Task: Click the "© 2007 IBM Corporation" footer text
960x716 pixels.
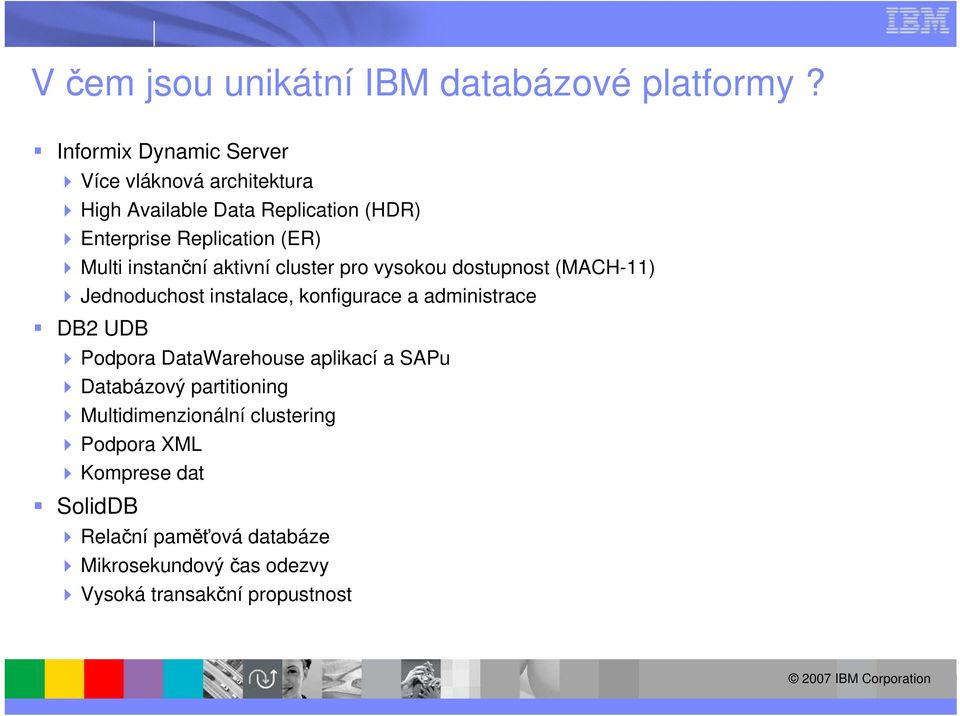Action: pyautogui.click(x=859, y=679)
